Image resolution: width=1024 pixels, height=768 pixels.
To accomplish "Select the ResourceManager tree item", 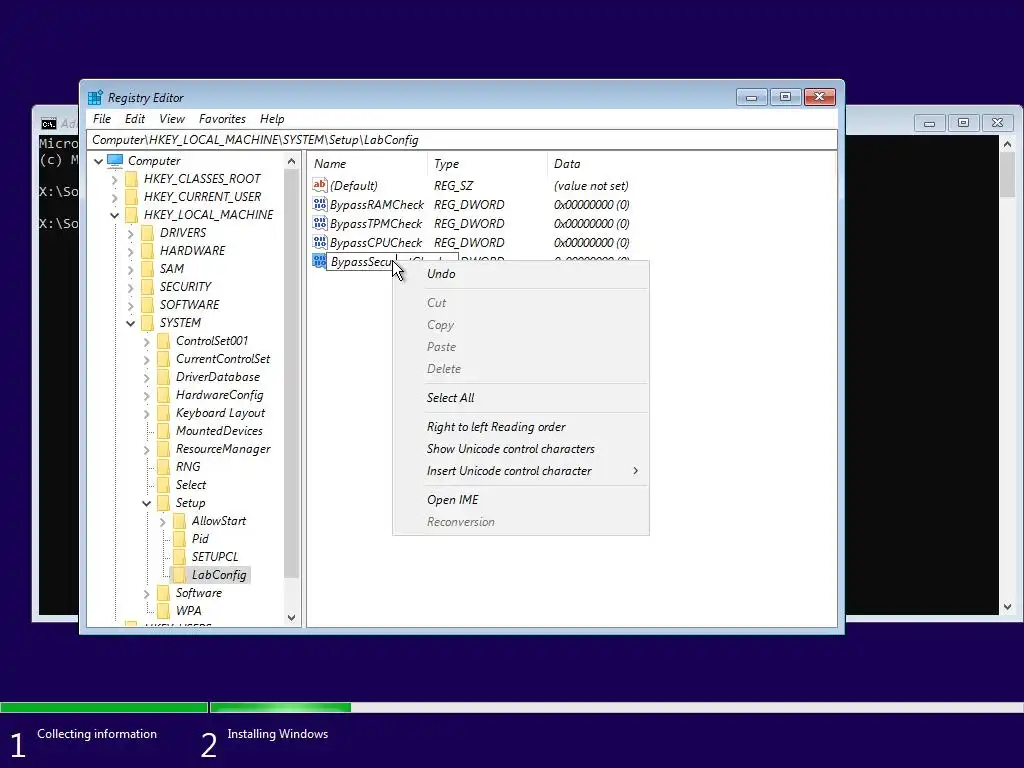I will pyautogui.click(x=223, y=449).
